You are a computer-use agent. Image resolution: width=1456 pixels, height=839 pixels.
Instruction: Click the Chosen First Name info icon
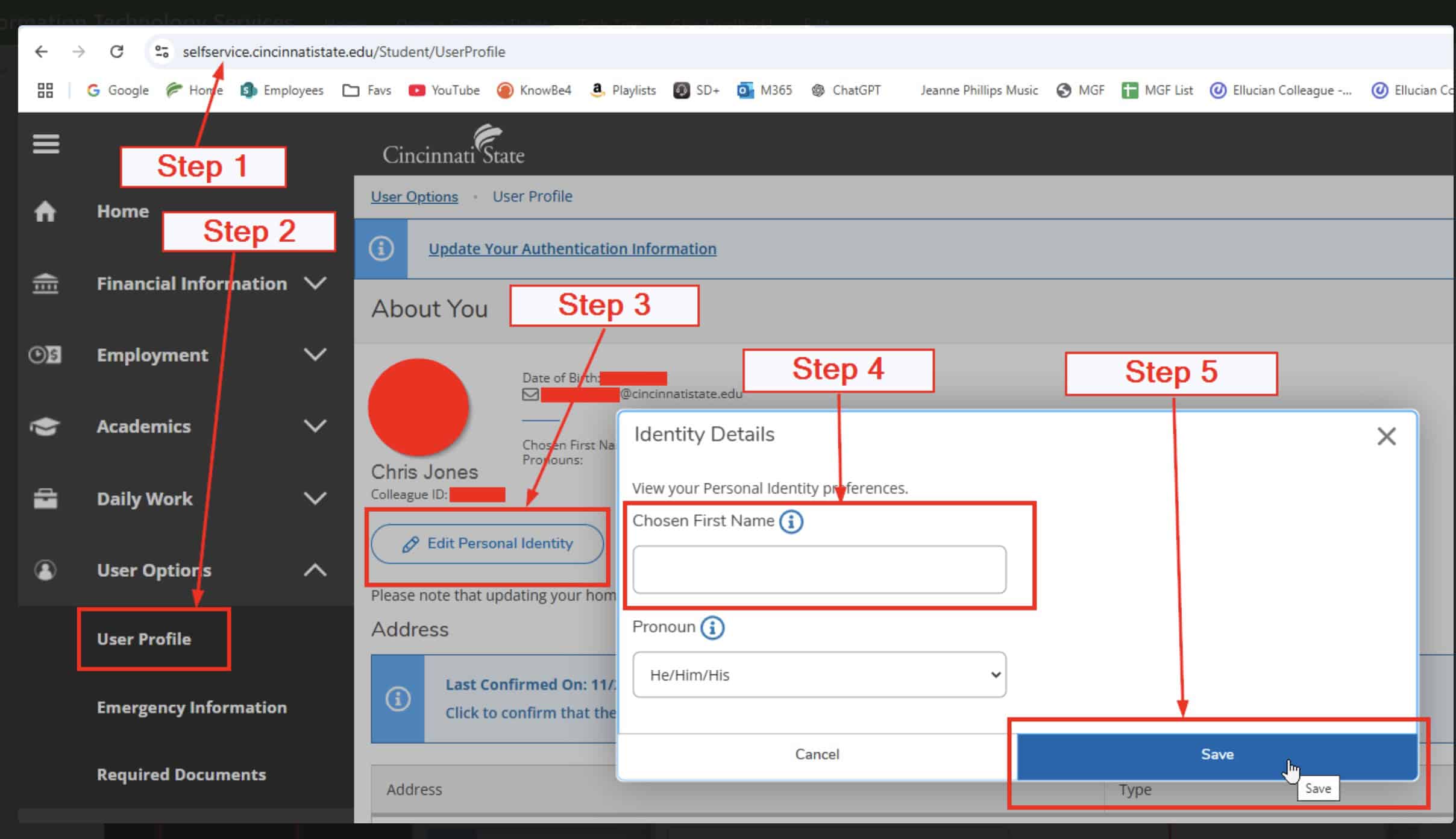point(791,521)
